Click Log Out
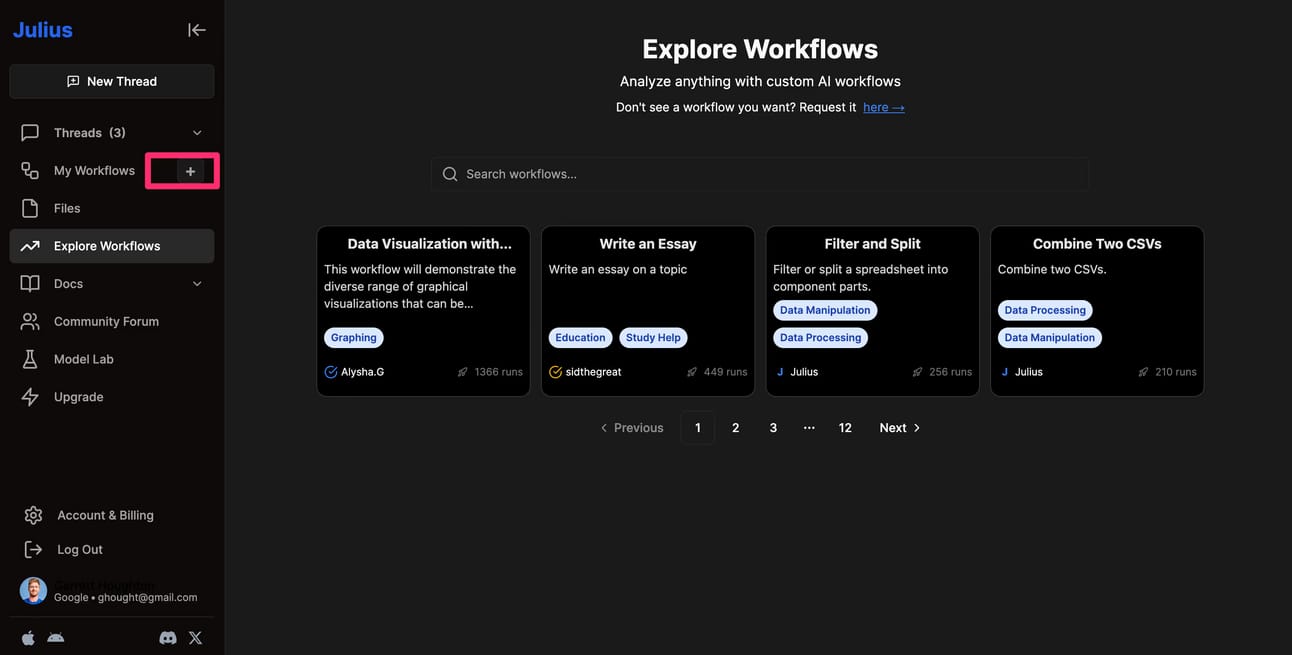1292x655 pixels. [x=80, y=549]
